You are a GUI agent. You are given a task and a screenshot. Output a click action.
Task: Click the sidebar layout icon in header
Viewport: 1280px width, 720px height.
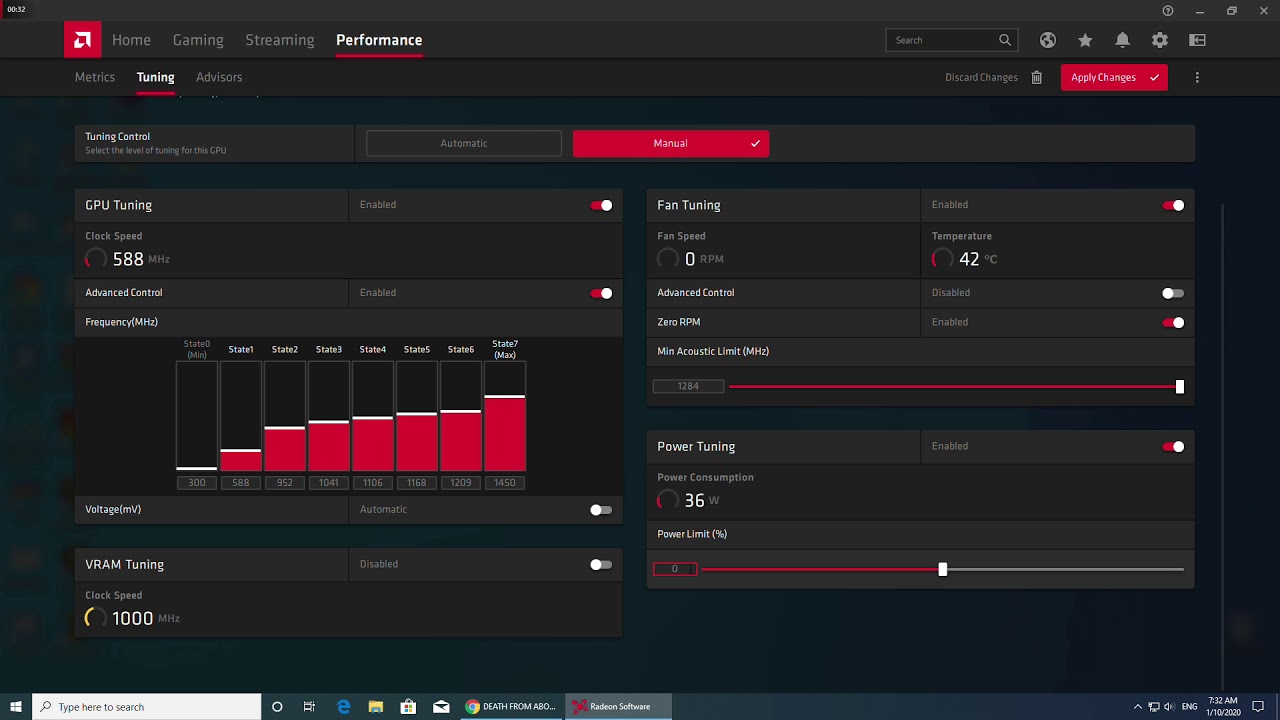pyautogui.click(x=1197, y=40)
